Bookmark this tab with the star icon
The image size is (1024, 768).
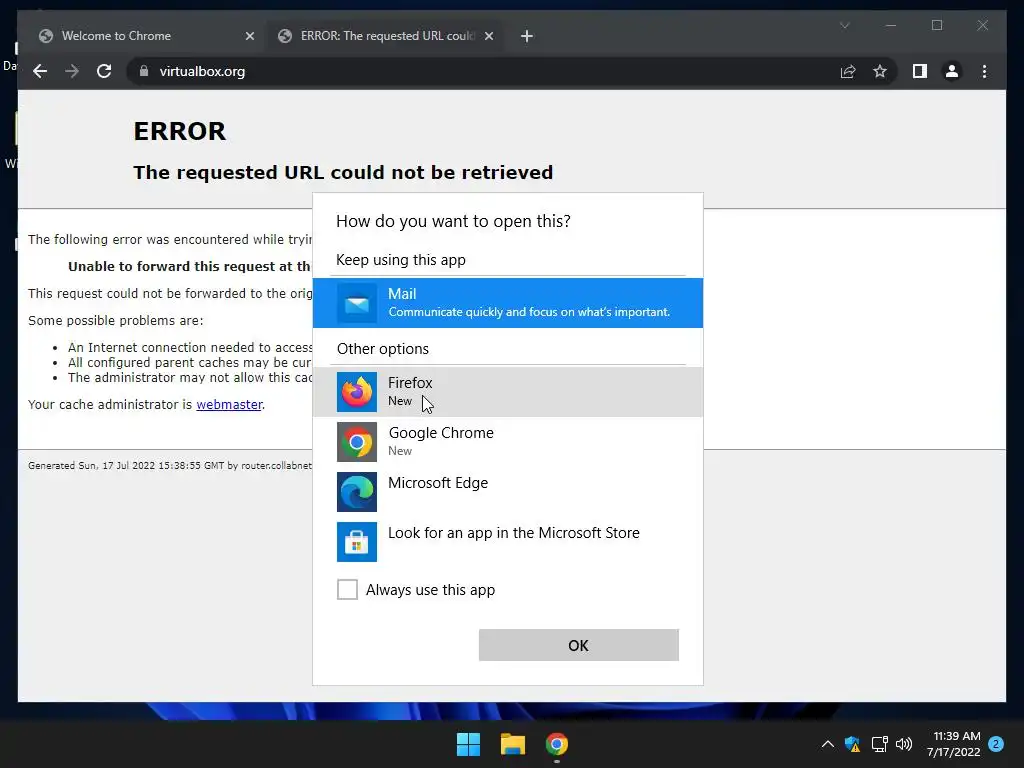click(x=880, y=71)
